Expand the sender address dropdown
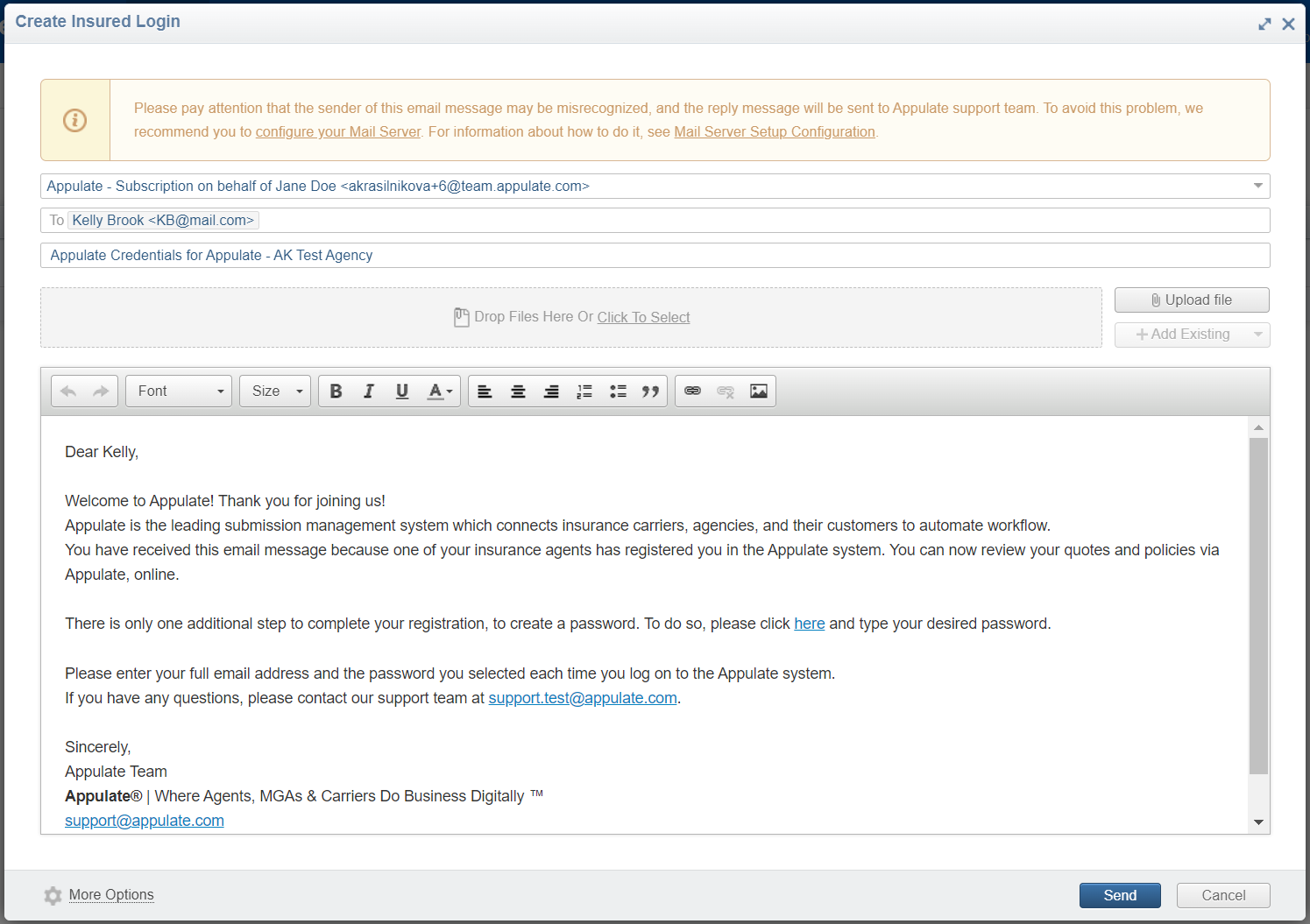 pos(1257,186)
